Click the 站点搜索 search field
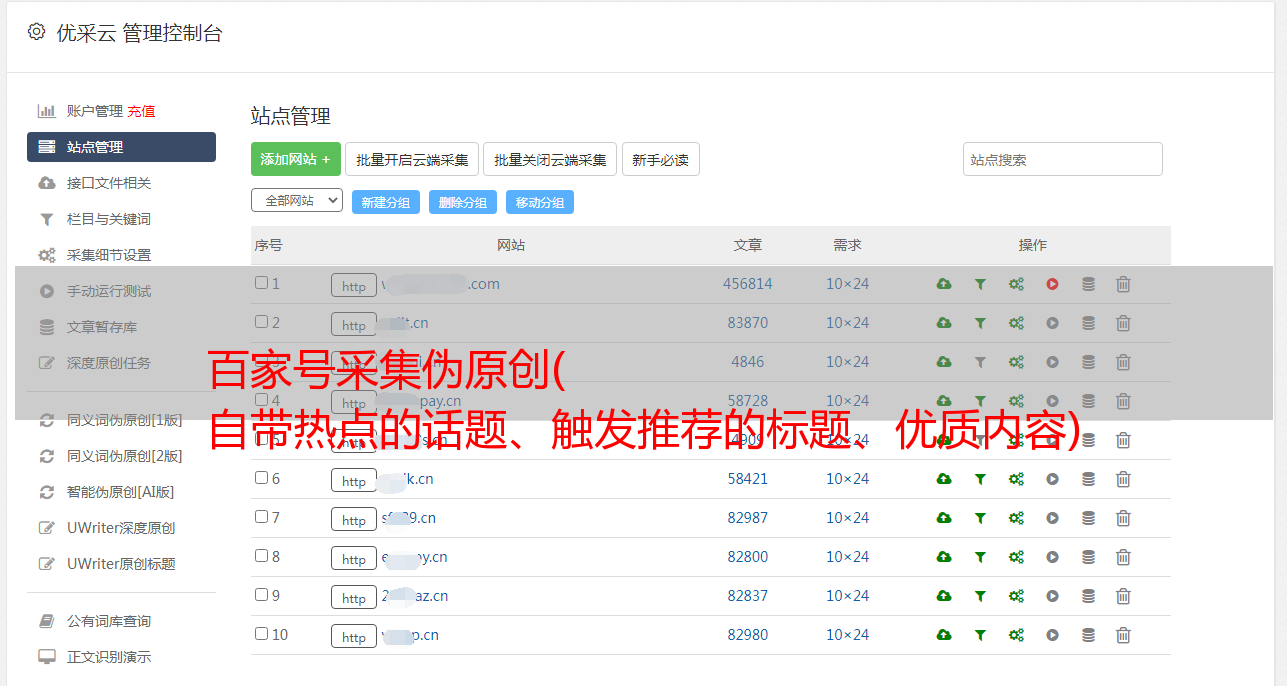 (1062, 159)
